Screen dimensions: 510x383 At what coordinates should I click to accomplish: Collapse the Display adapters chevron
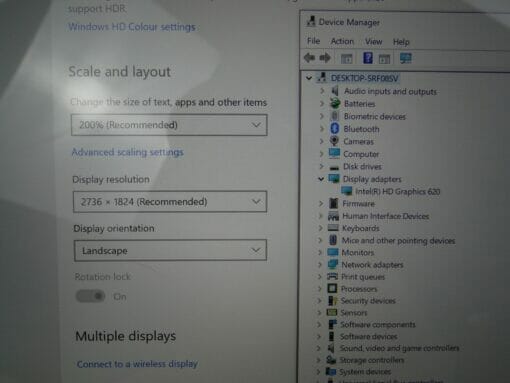[x=321, y=179]
